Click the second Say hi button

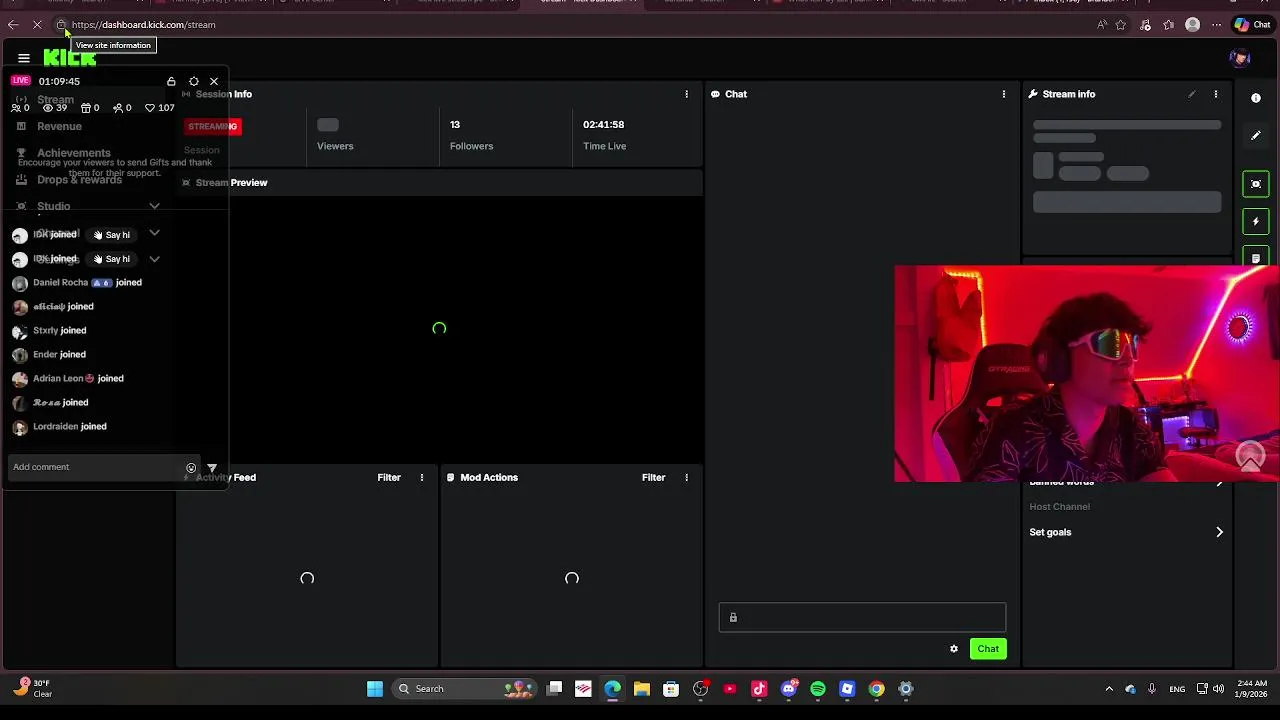[x=112, y=259]
